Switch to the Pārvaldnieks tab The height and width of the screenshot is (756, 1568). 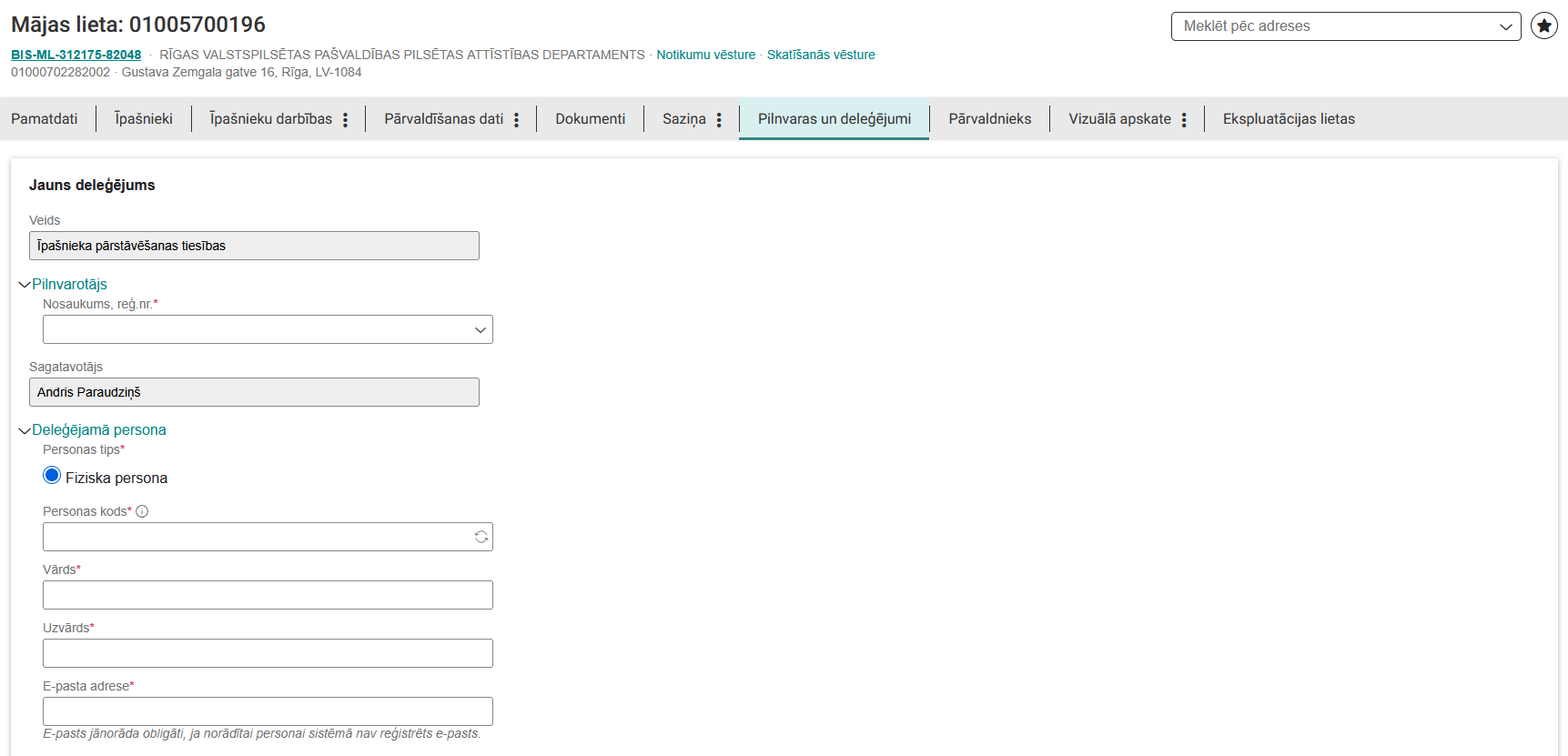point(989,119)
